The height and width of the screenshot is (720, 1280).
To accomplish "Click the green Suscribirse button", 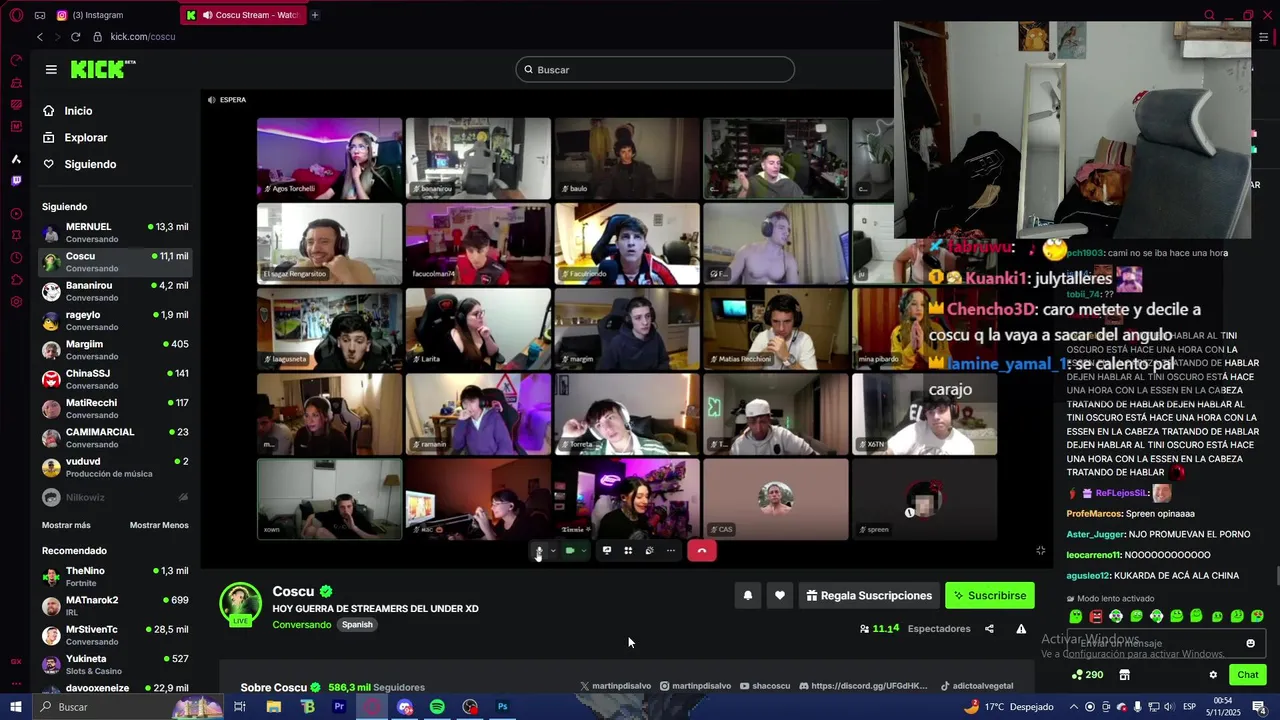I will coord(990,596).
